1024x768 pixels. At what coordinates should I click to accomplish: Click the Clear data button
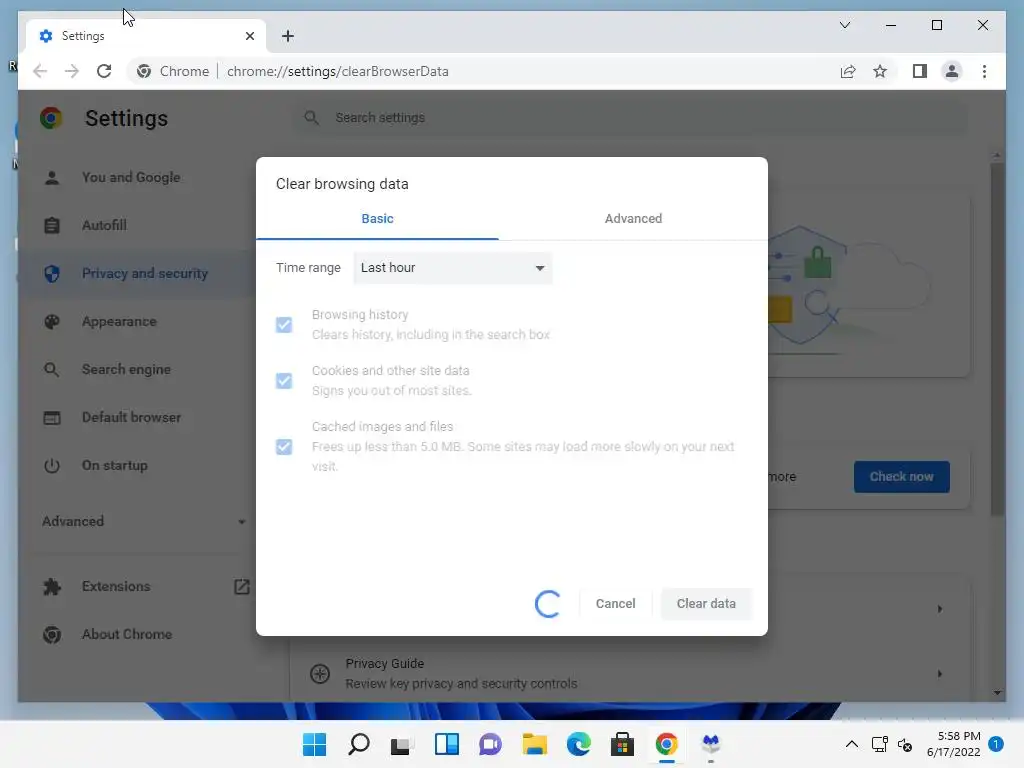pos(706,603)
